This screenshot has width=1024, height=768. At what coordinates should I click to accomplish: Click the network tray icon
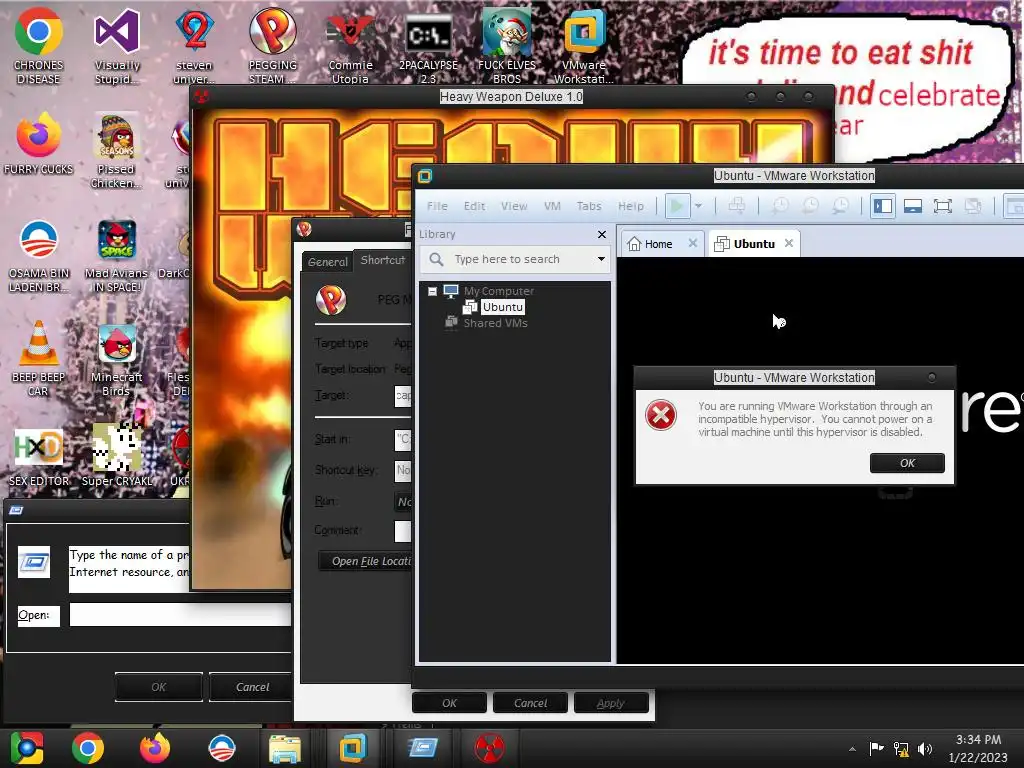pyautogui.click(x=901, y=749)
